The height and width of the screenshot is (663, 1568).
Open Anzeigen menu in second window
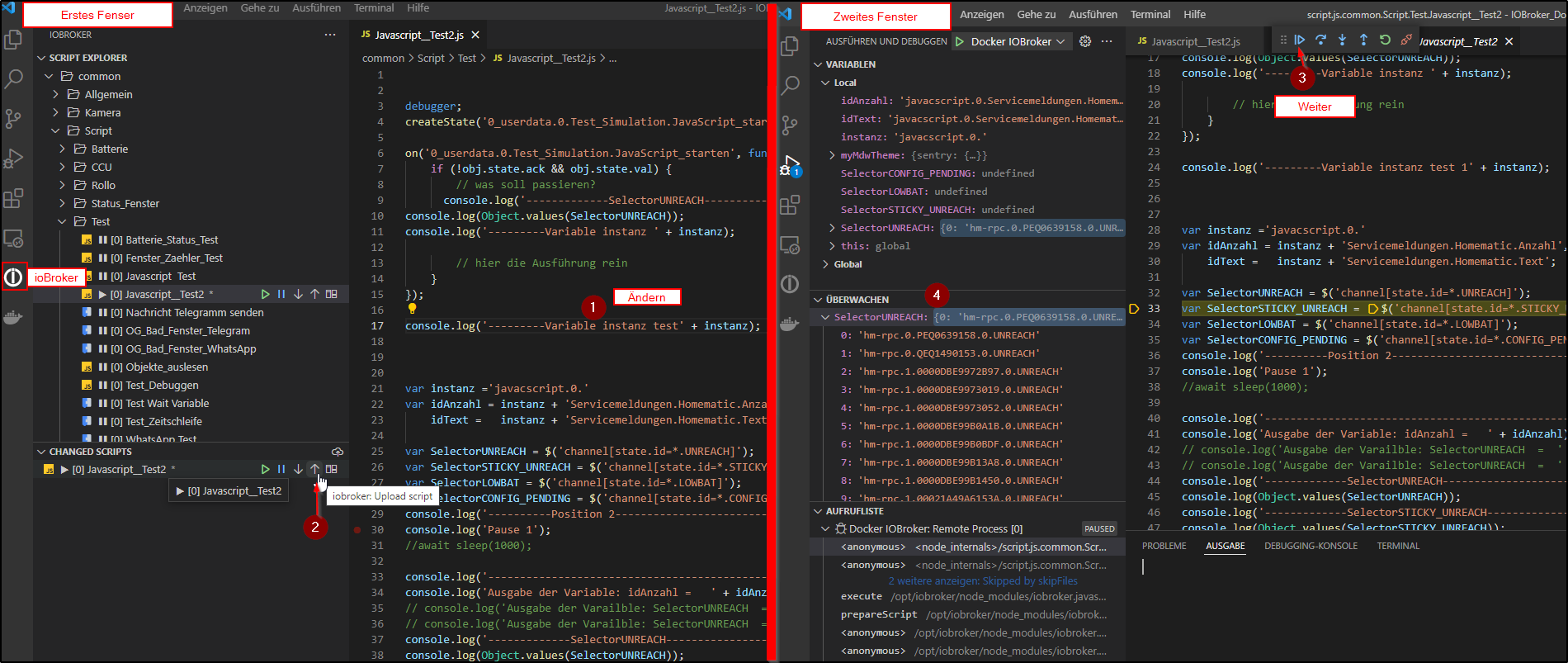pos(982,14)
